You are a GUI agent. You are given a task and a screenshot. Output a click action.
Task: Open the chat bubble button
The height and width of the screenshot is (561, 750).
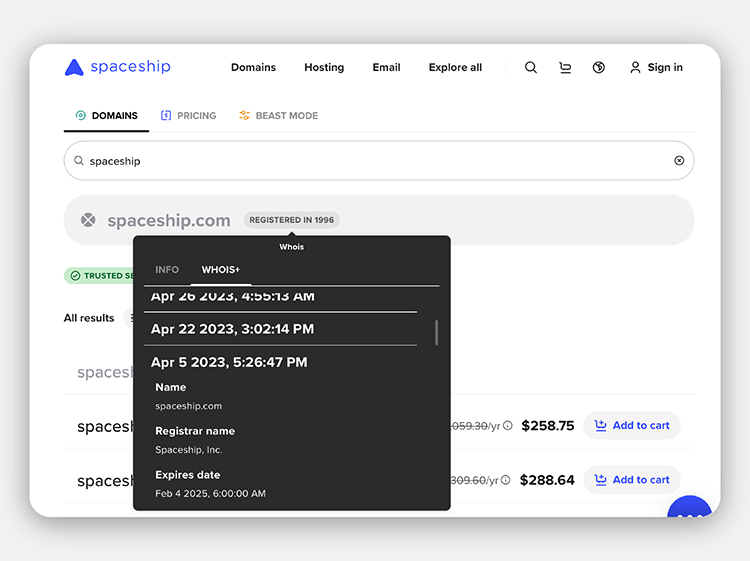click(689, 507)
